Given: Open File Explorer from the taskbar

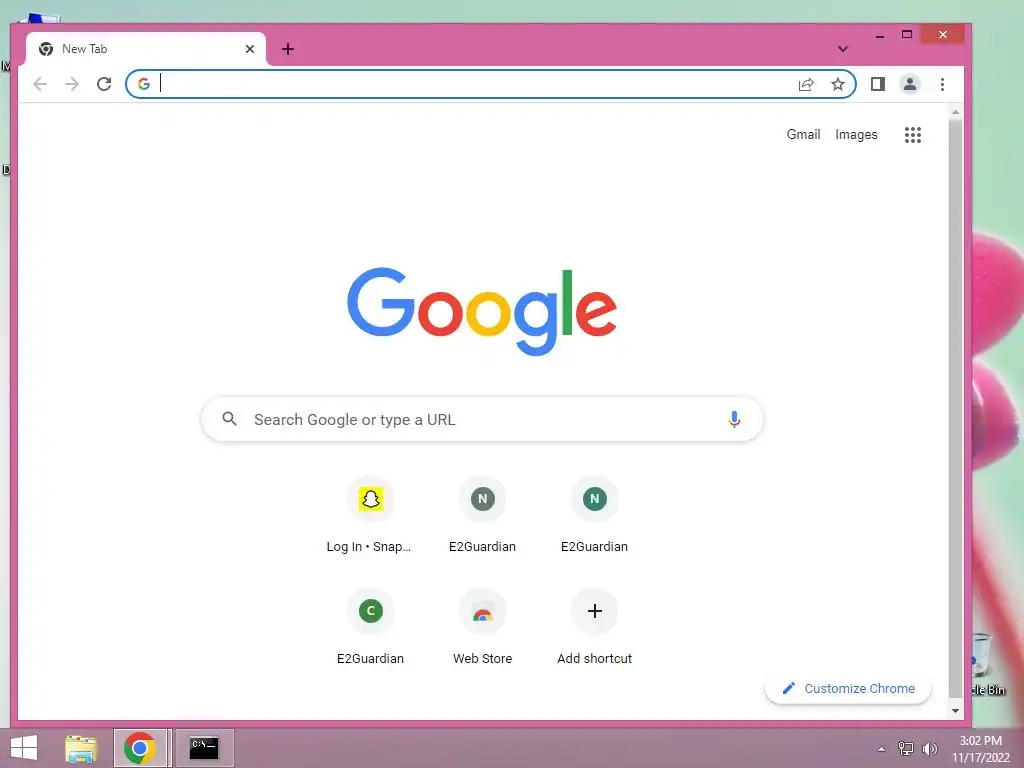Looking at the screenshot, I should (x=81, y=748).
